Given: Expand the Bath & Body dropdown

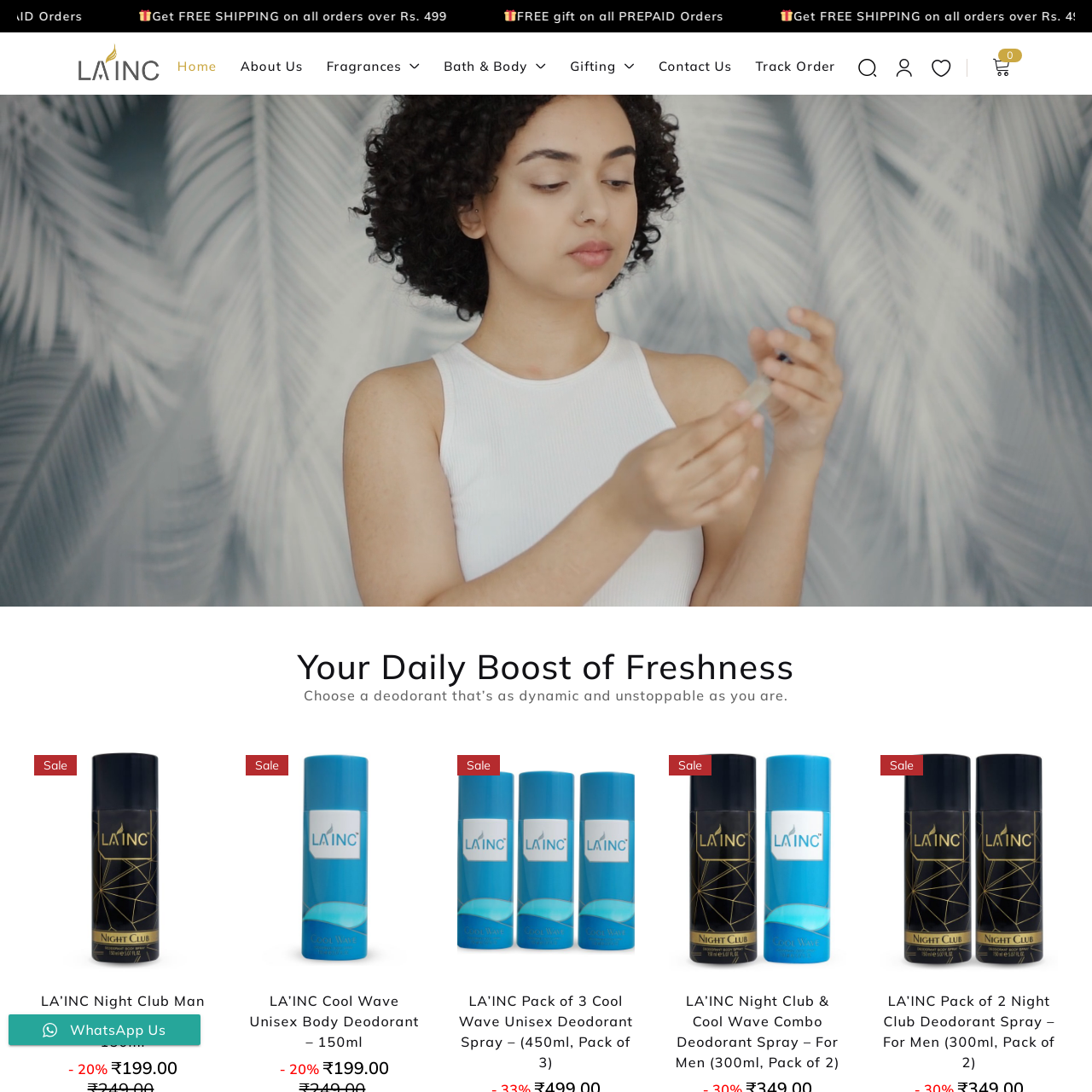Looking at the screenshot, I should click(x=495, y=67).
